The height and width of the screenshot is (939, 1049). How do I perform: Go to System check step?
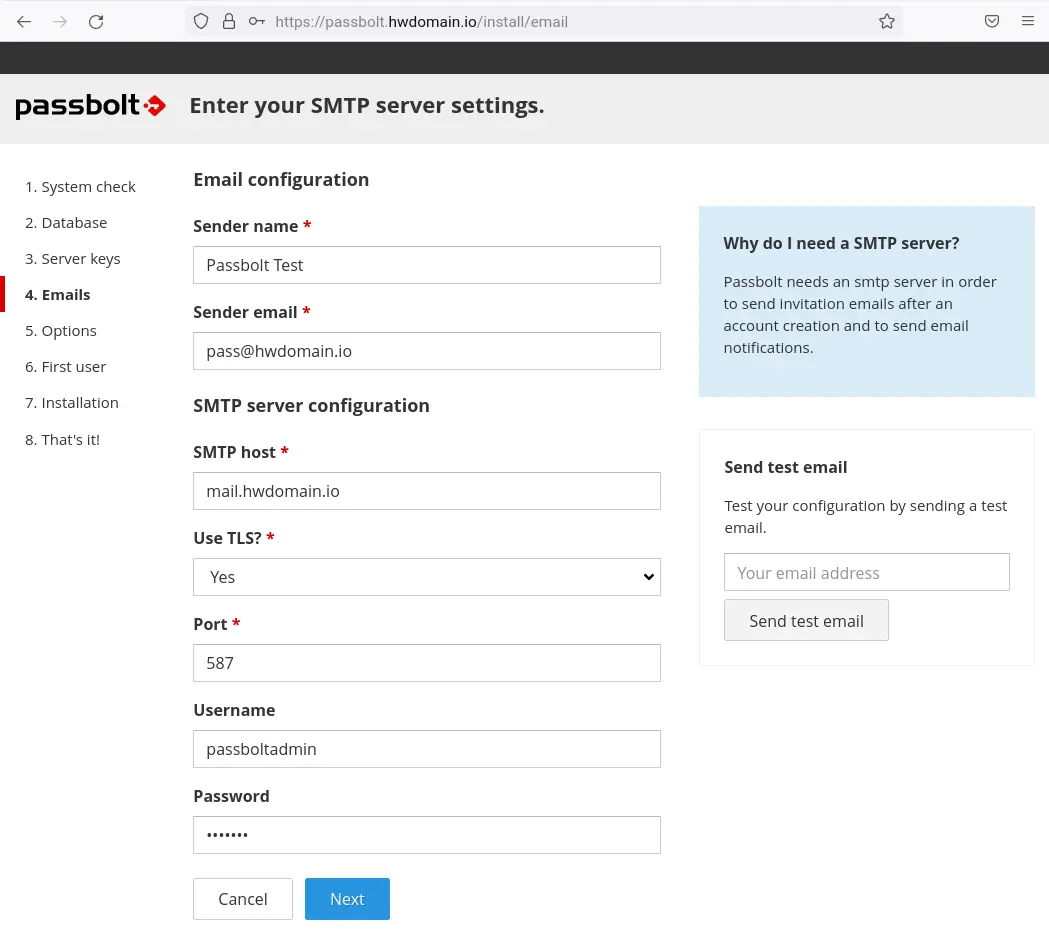click(80, 187)
